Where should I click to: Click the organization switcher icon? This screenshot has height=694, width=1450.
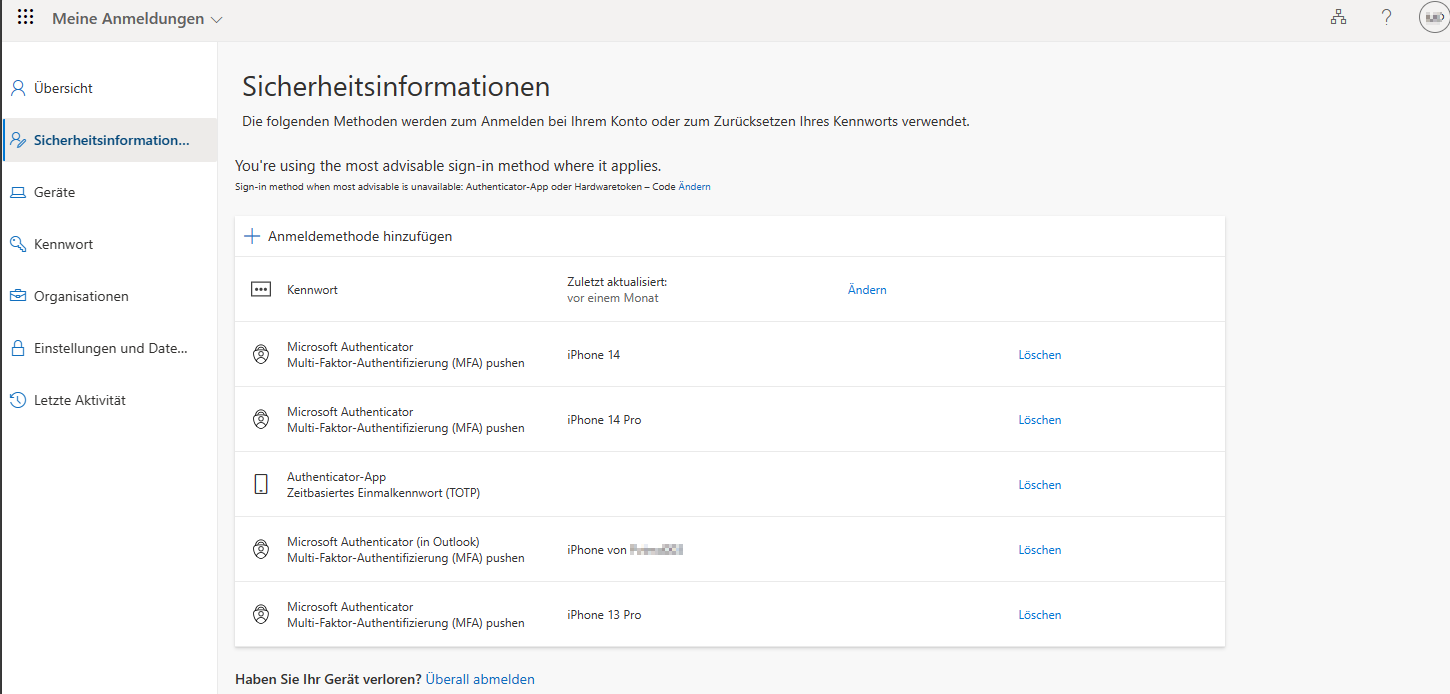tap(1338, 16)
